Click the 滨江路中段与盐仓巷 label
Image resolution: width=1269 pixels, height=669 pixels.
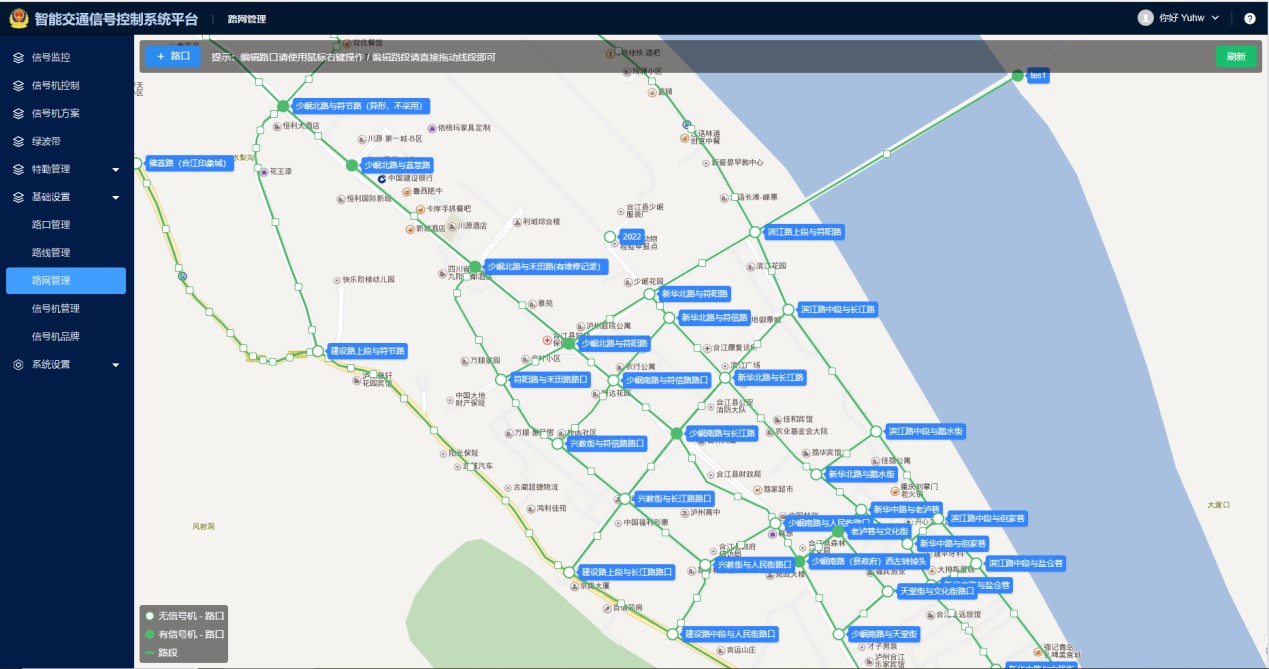[1026, 564]
